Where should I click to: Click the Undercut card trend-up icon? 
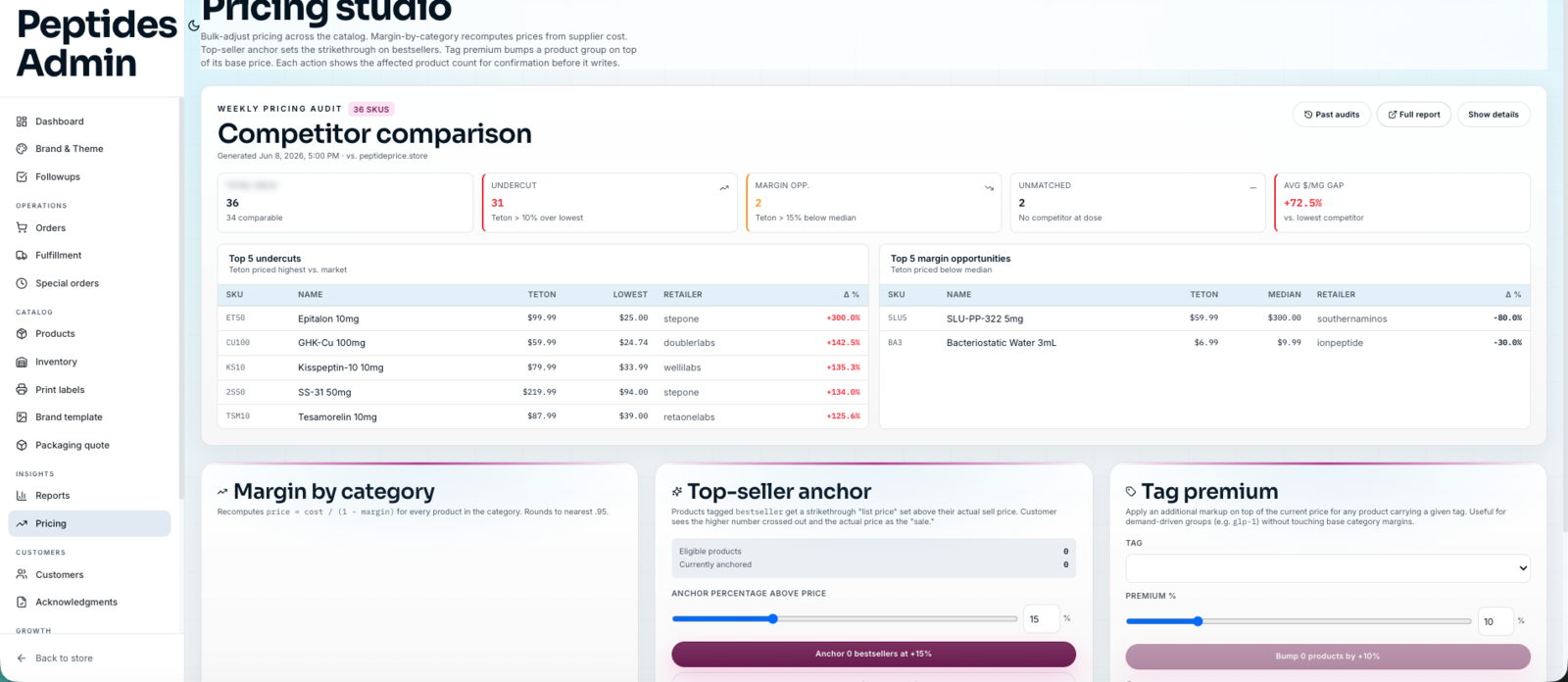click(x=724, y=187)
